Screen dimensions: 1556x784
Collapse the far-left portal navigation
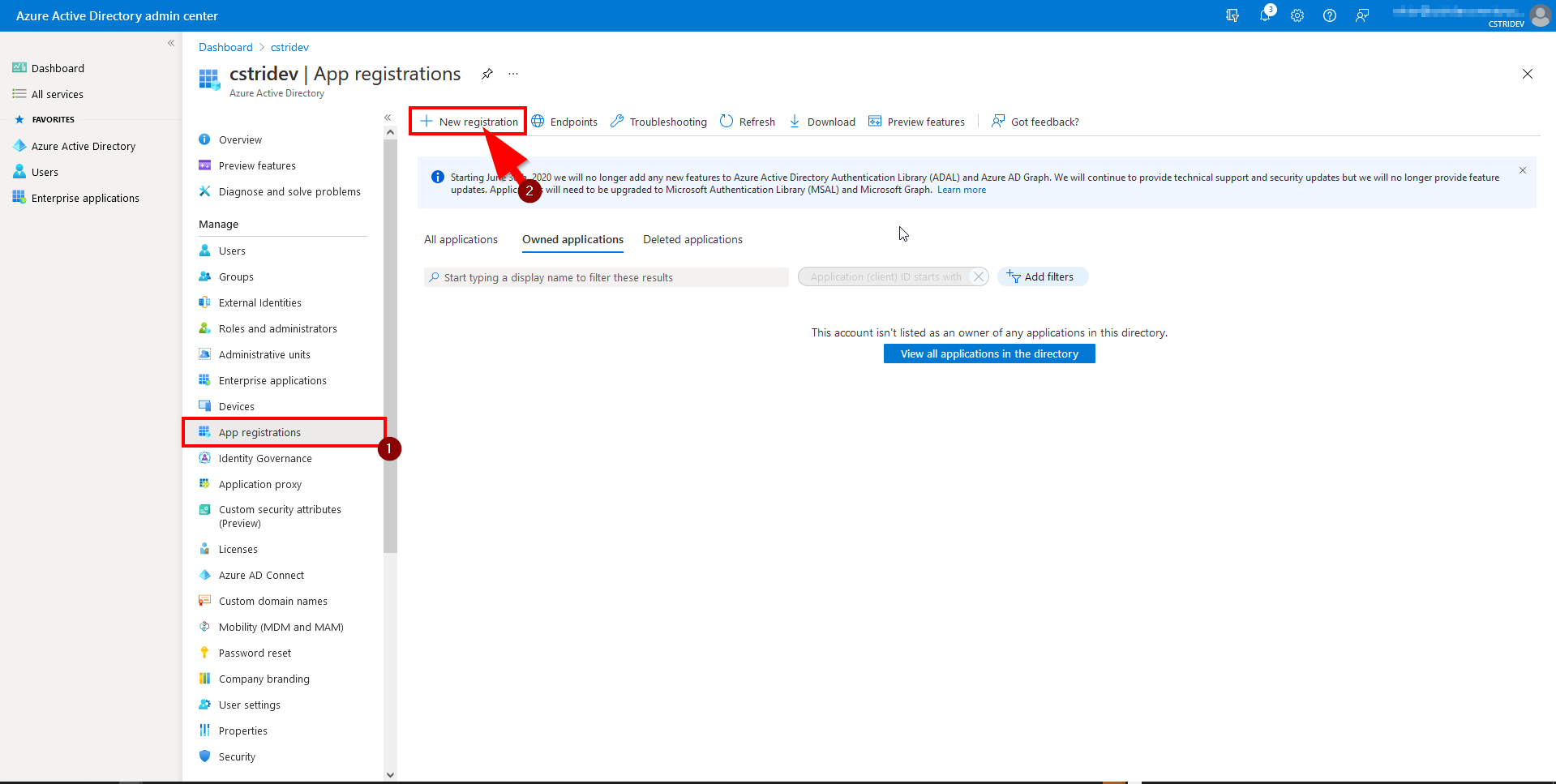click(171, 43)
